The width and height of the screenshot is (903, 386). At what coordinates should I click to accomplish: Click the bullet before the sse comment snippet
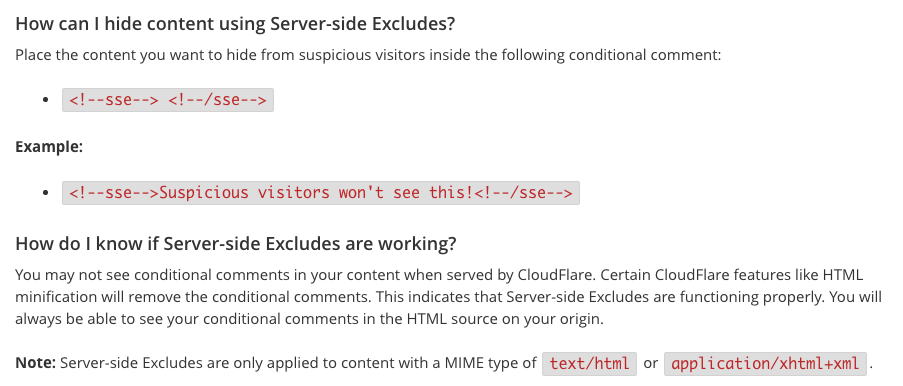coord(46,100)
